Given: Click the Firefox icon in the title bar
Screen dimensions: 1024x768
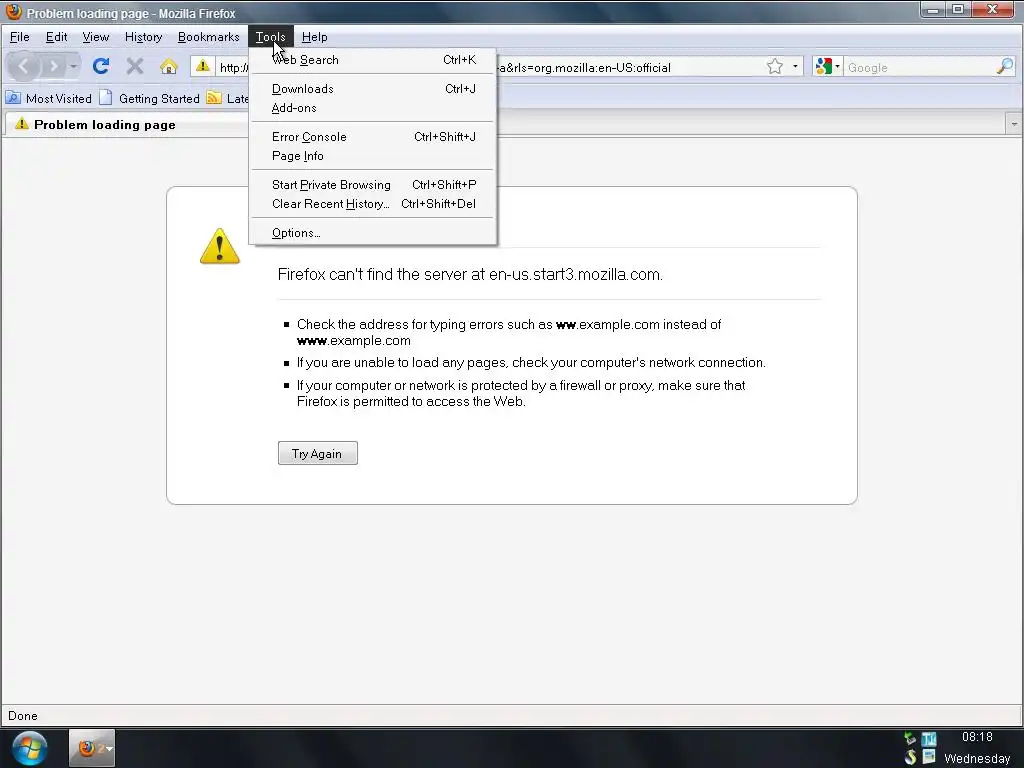Looking at the screenshot, I should pyautogui.click(x=13, y=12).
